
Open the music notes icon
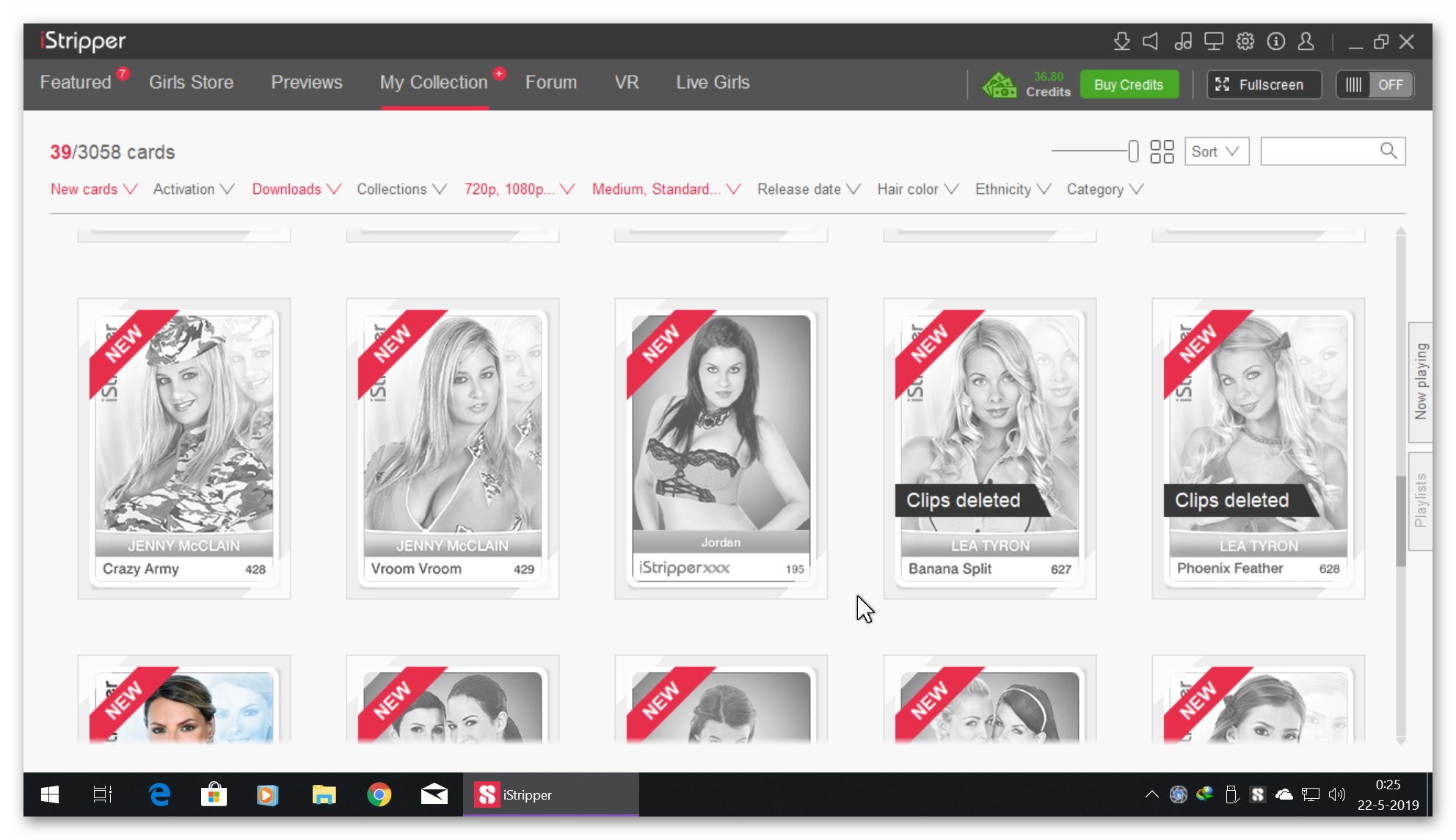click(x=1182, y=42)
